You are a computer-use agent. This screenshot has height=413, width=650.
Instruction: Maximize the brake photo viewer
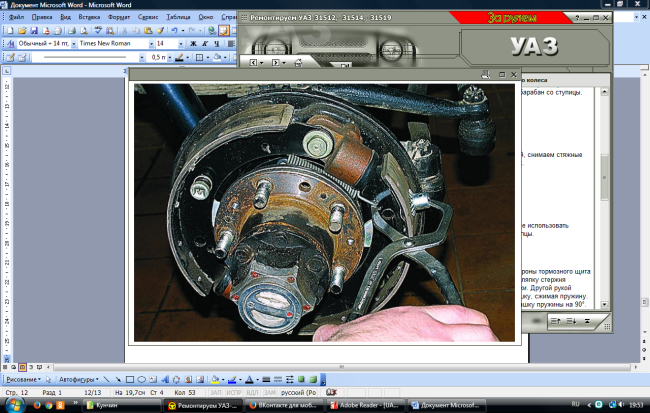coord(502,75)
